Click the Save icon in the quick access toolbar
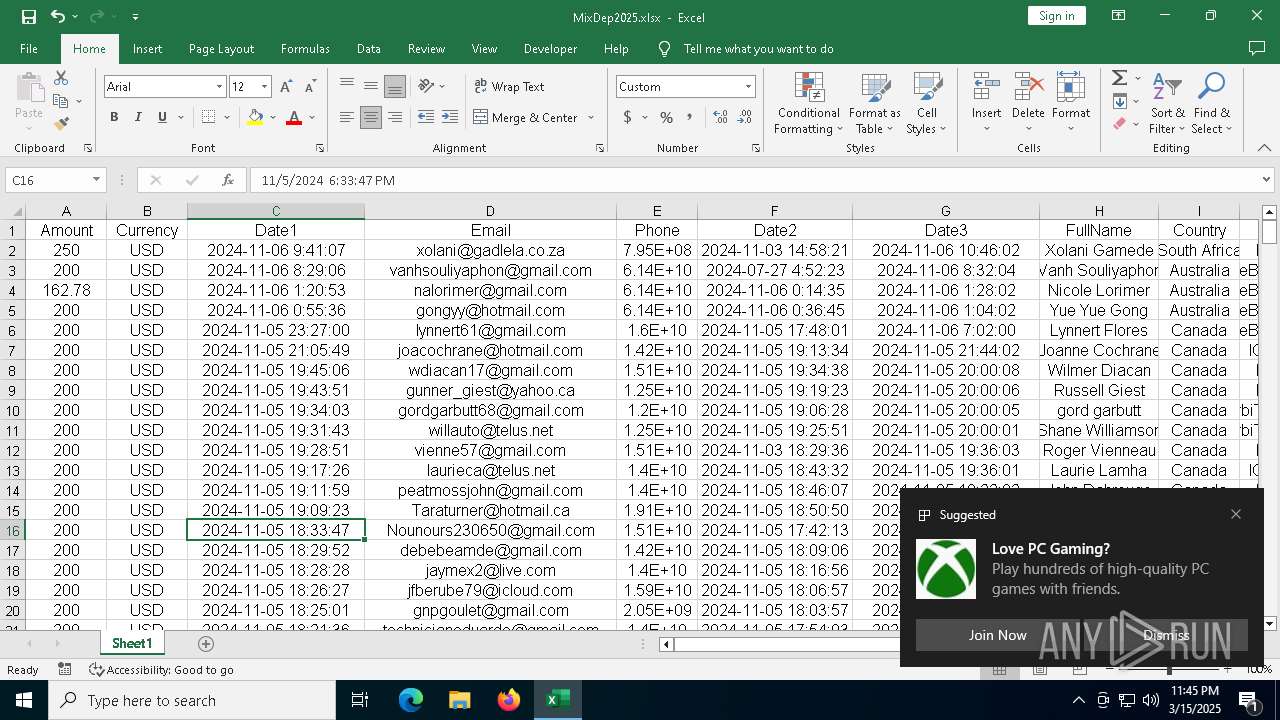The width and height of the screenshot is (1280, 720). tap(29, 16)
